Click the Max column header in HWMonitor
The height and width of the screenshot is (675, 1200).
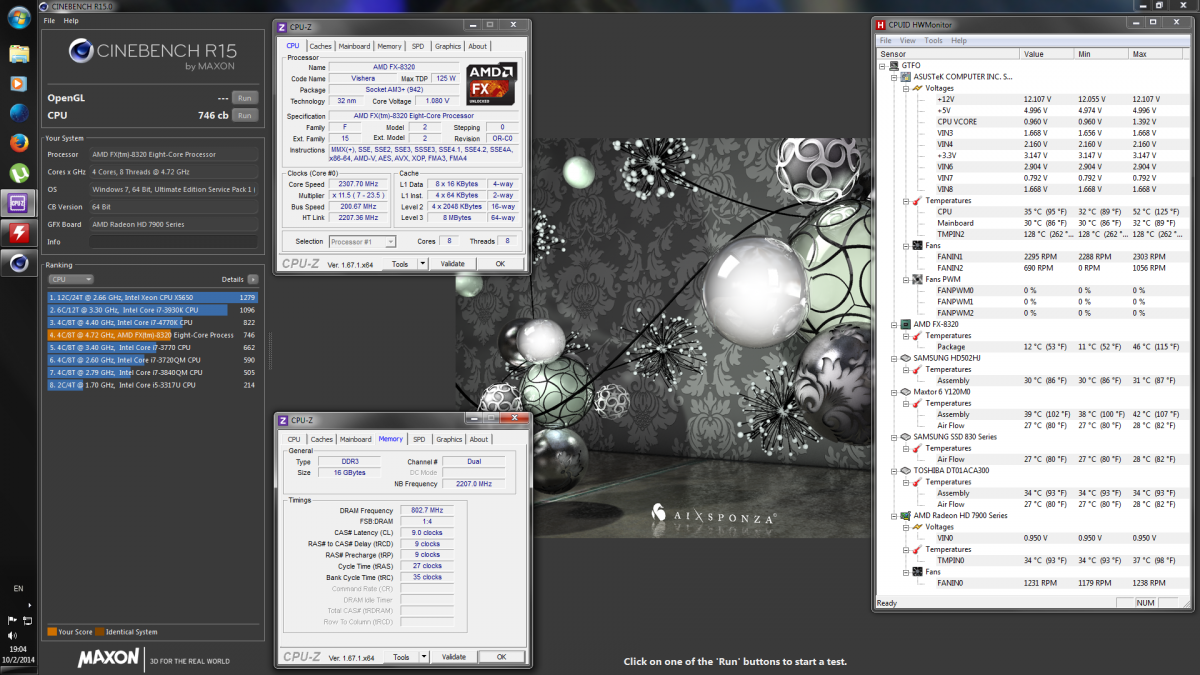[x=1154, y=54]
